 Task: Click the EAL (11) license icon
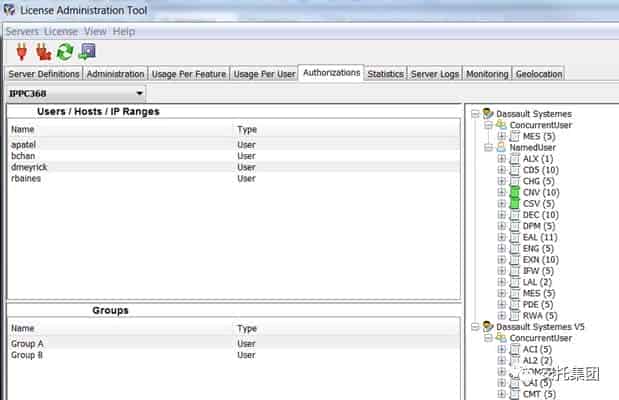(x=515, y=237)
